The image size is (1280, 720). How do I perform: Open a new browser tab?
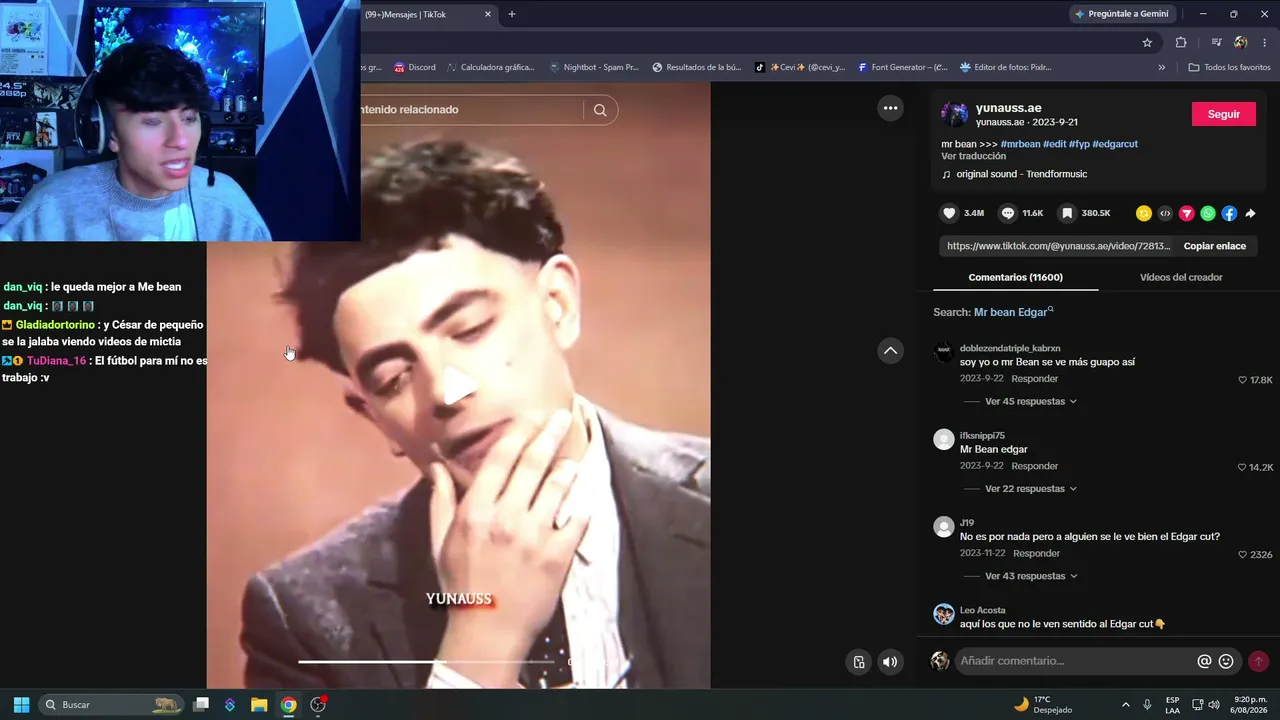tap(512, 14)
